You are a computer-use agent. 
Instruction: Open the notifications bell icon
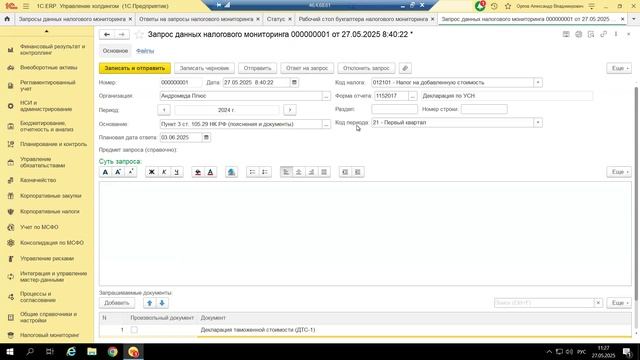coord(480,6)
